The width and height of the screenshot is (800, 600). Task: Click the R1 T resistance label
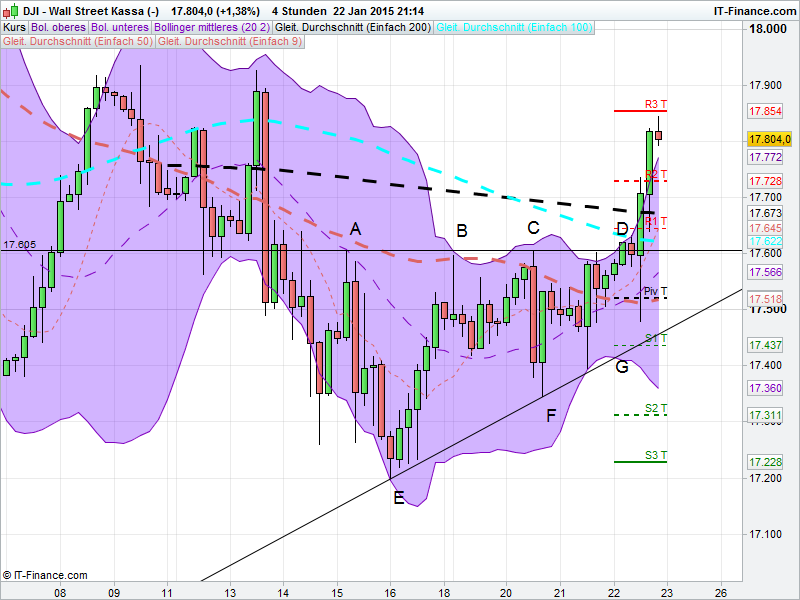click(x=656, y=221)
